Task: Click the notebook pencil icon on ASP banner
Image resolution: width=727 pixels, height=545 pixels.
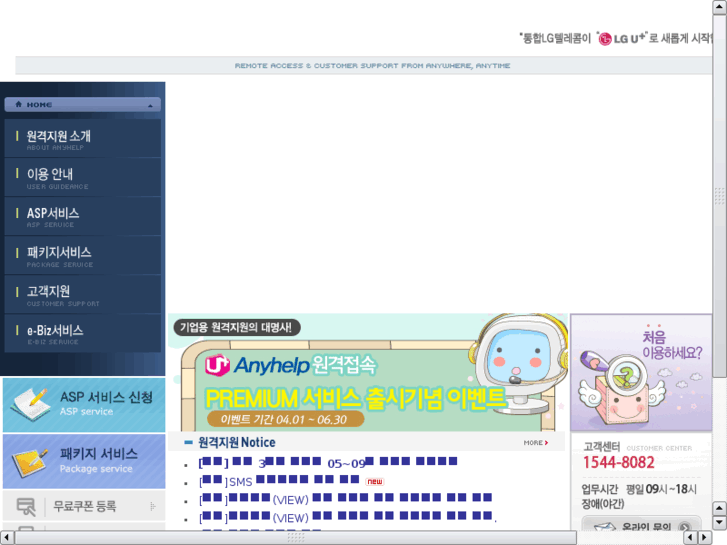Action: tap(31, 404)
